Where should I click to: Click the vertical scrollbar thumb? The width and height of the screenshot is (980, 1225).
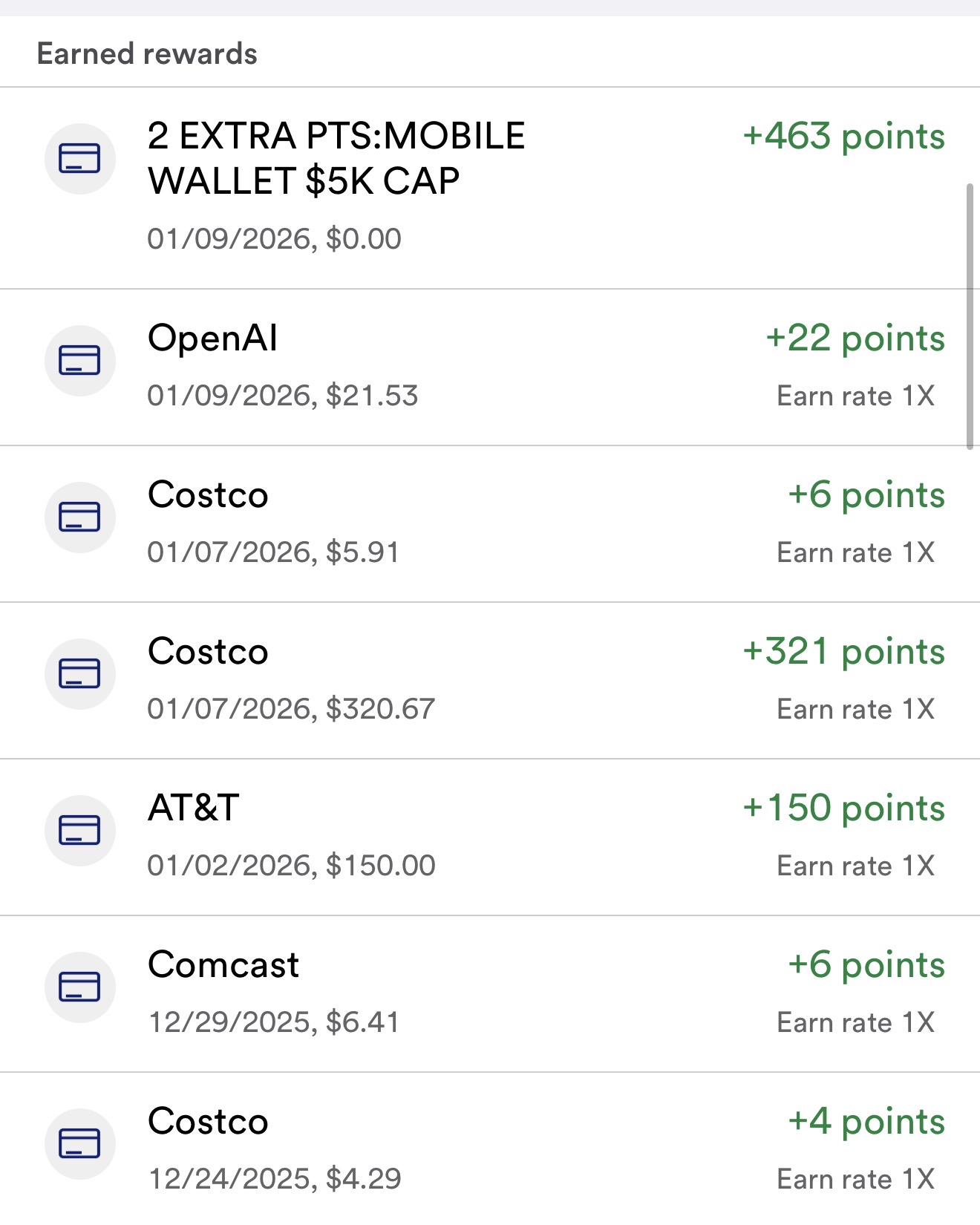click(x=970, y=316)
